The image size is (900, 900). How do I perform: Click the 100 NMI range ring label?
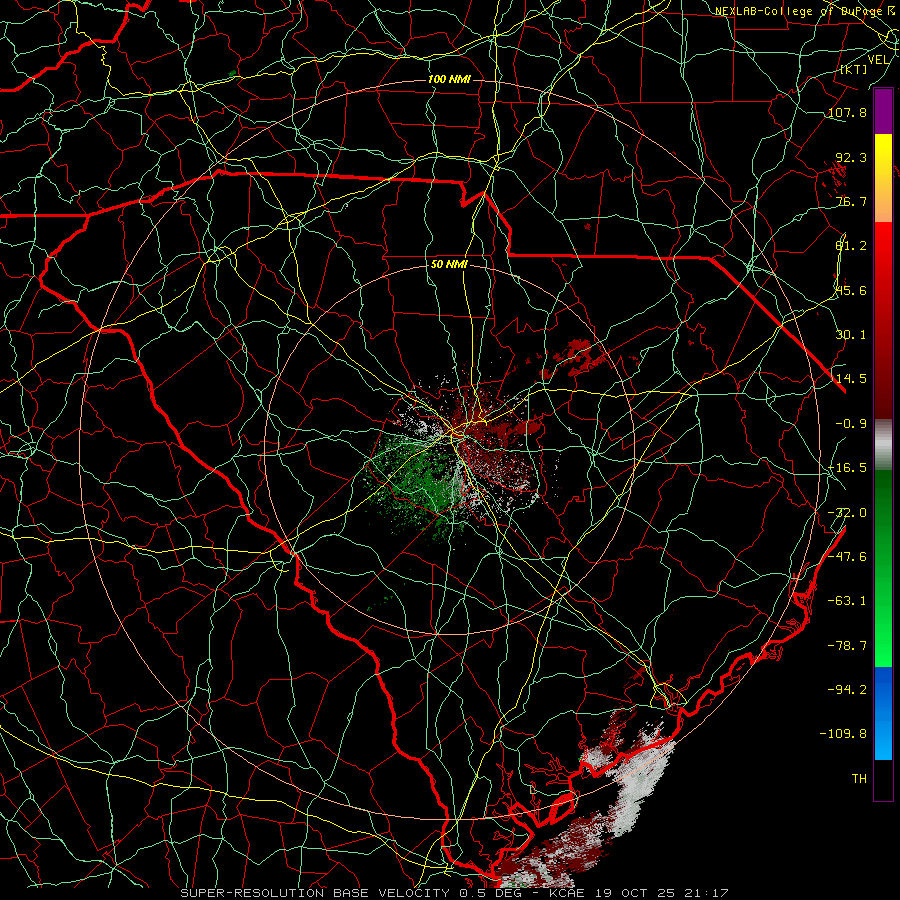point(449,79)
